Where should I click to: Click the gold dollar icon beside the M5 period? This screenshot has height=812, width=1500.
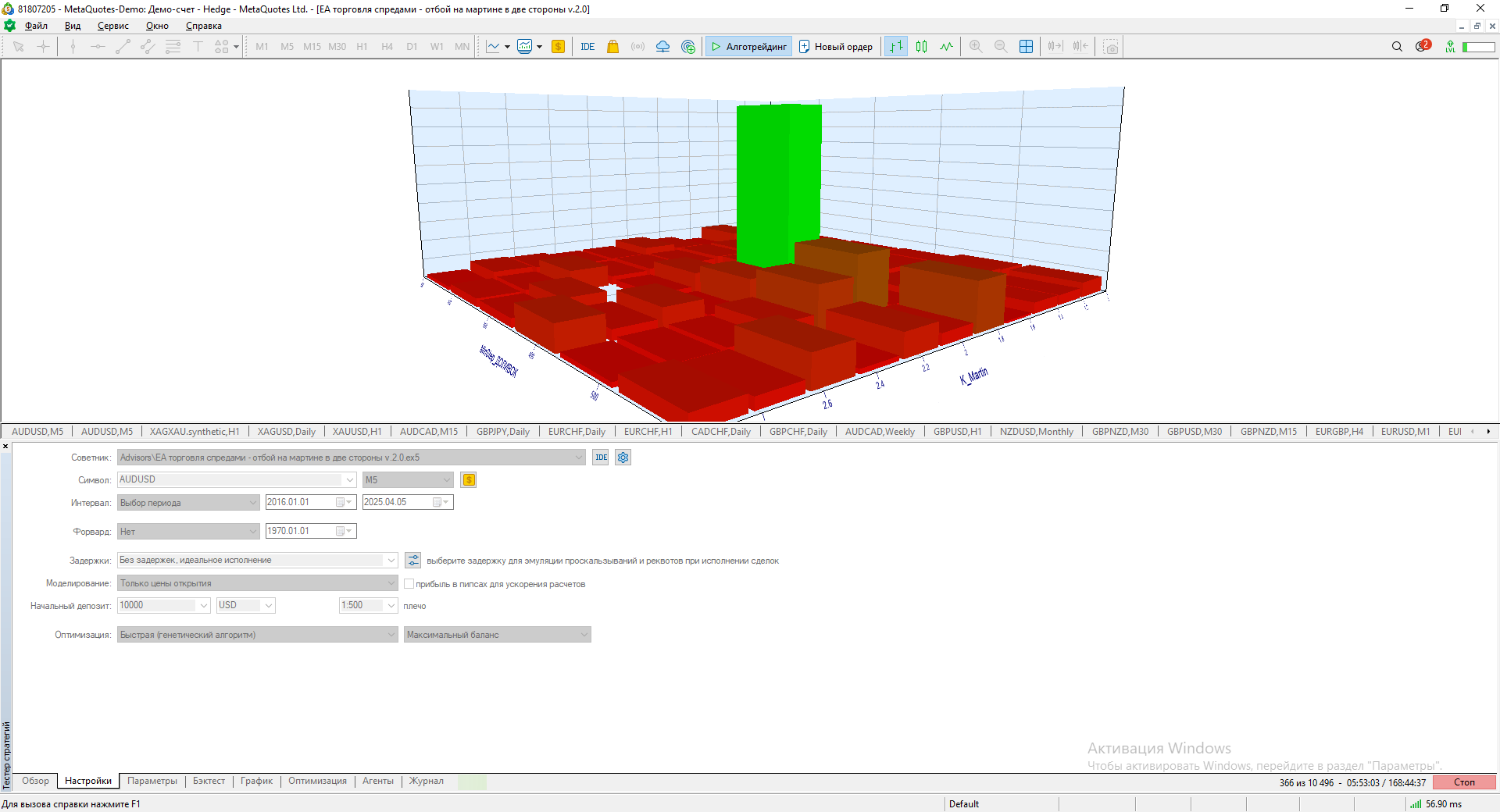[469, 480]
